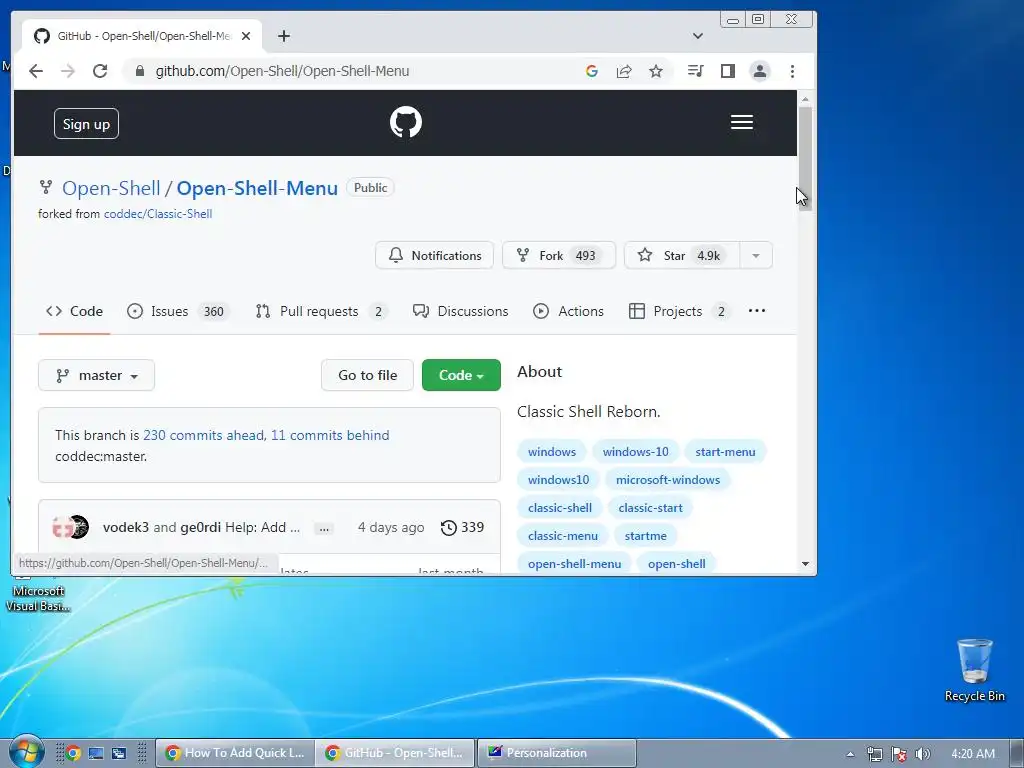Open the Open-Shell owner link
Screen dimensions: 1024x768
111,188
